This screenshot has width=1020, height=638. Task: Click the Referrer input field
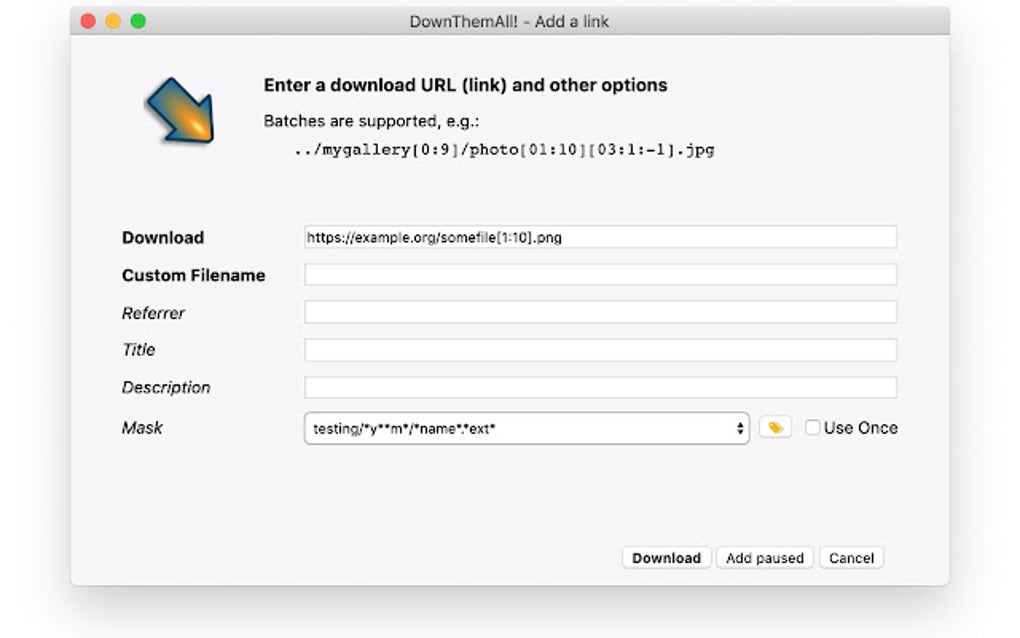click(600, 312)
